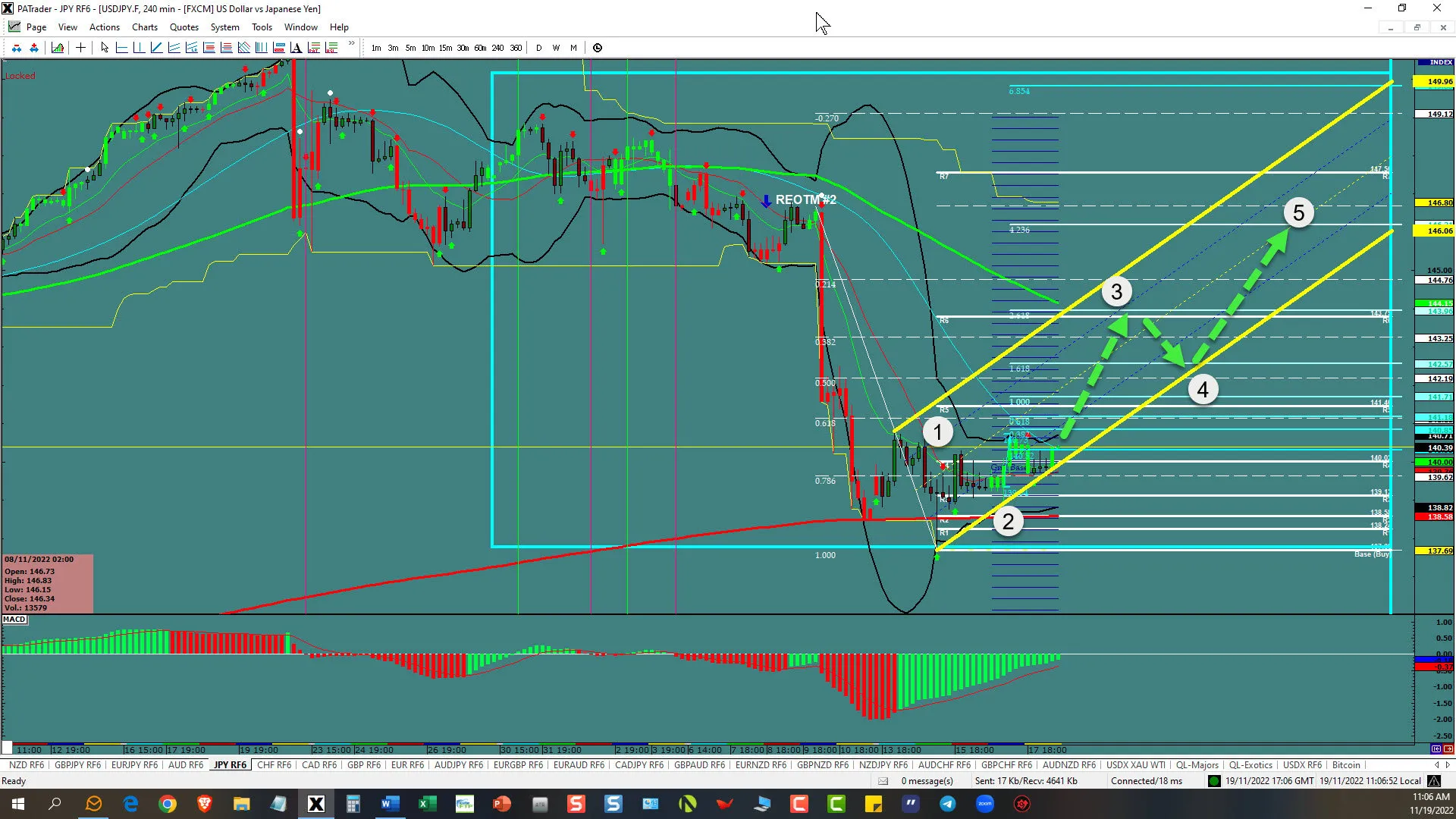The height and width of the screenshot is (819, 1456).
Task: Select the PAT lines tool
Action: point(314,48)
